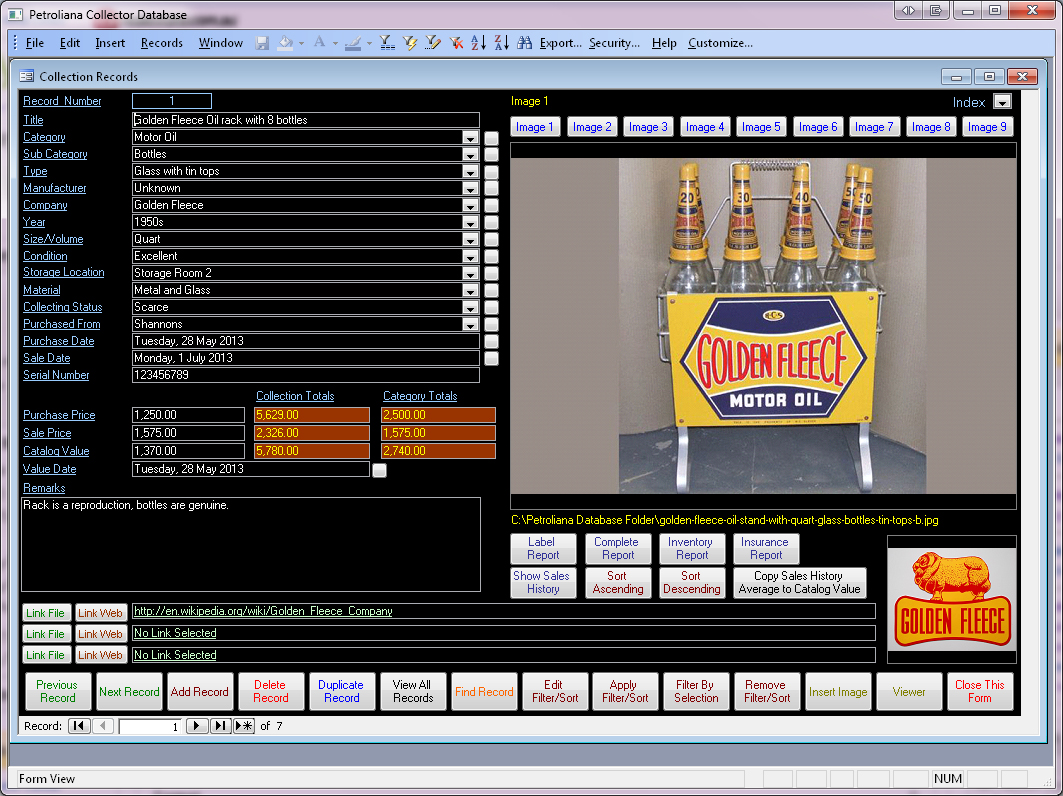Open the Edit menu
Image resolution: width=1063 pixels, height=796 pixels.
click(x=70, y=43)
